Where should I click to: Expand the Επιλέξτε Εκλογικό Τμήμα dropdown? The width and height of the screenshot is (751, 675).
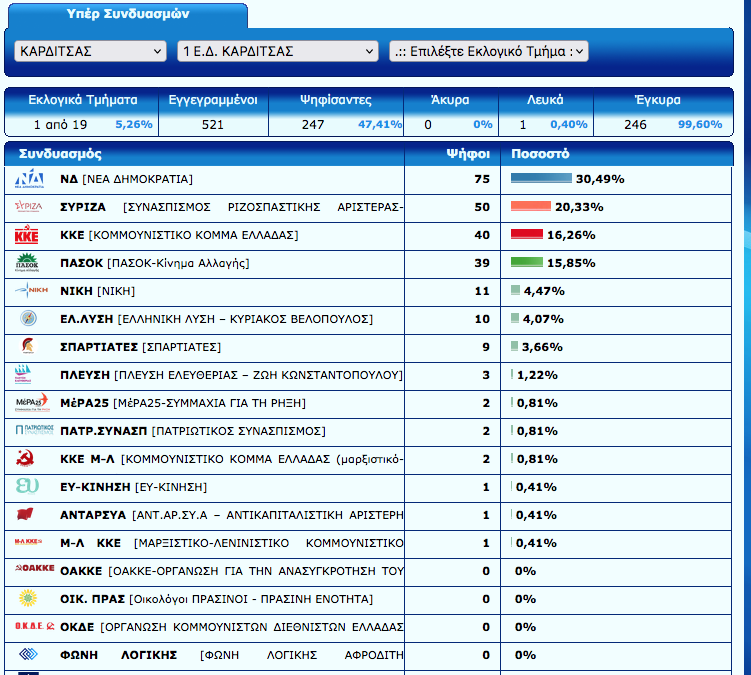coord(488,51)
